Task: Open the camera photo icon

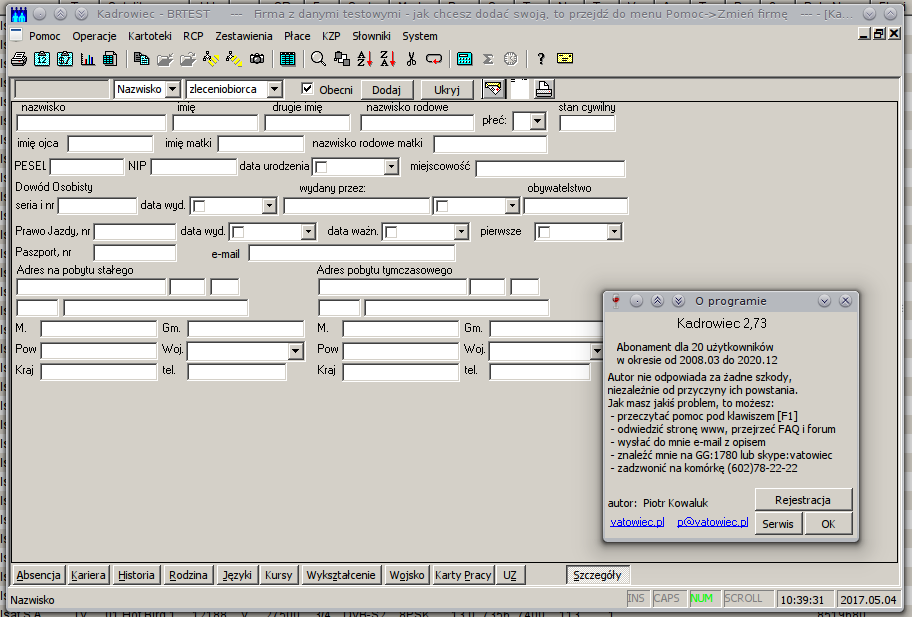Action: (257, 59)
